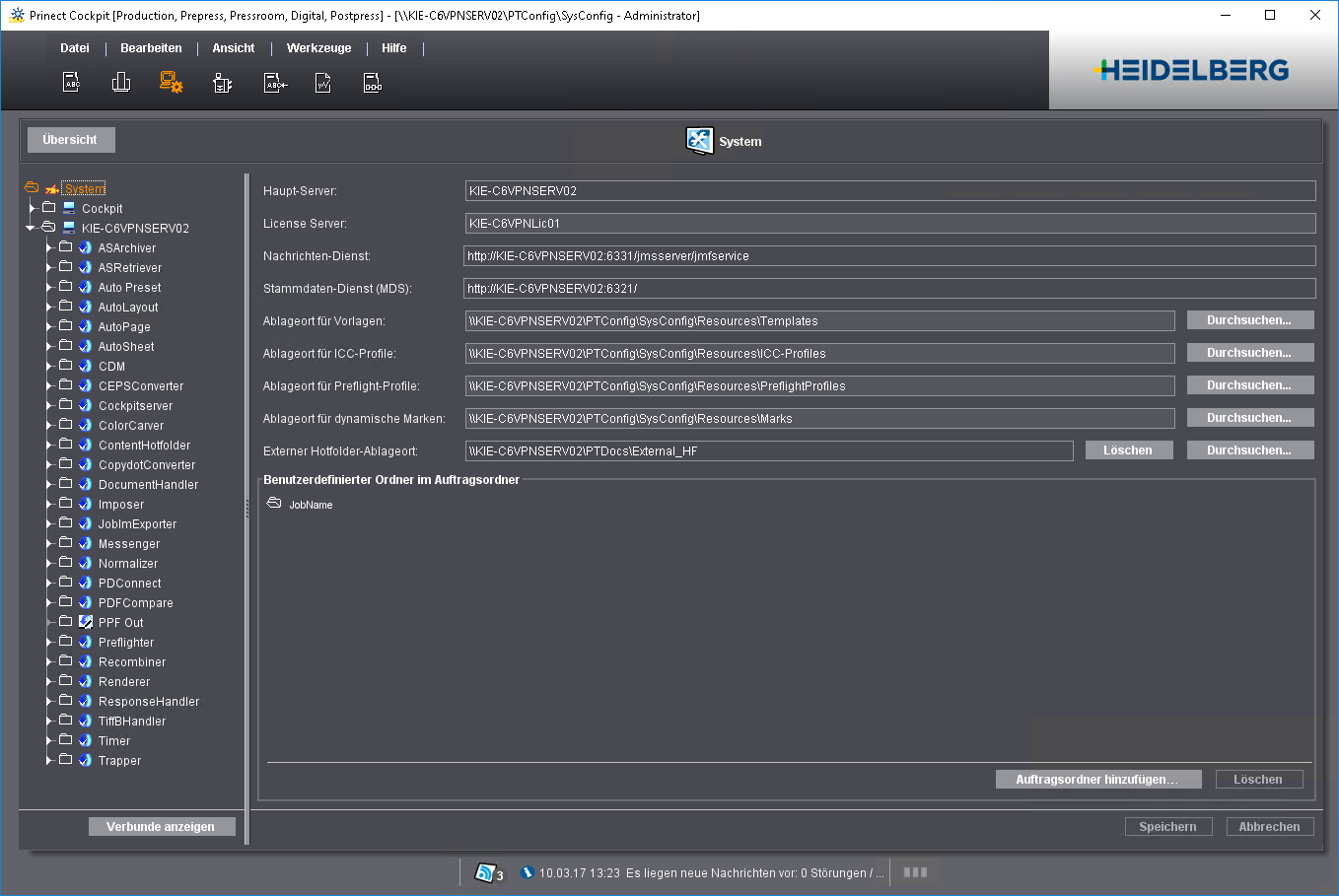Open the document with graph line toolbar icon
The height and width of the screenshot is (896, 1339).
point(323,83)
